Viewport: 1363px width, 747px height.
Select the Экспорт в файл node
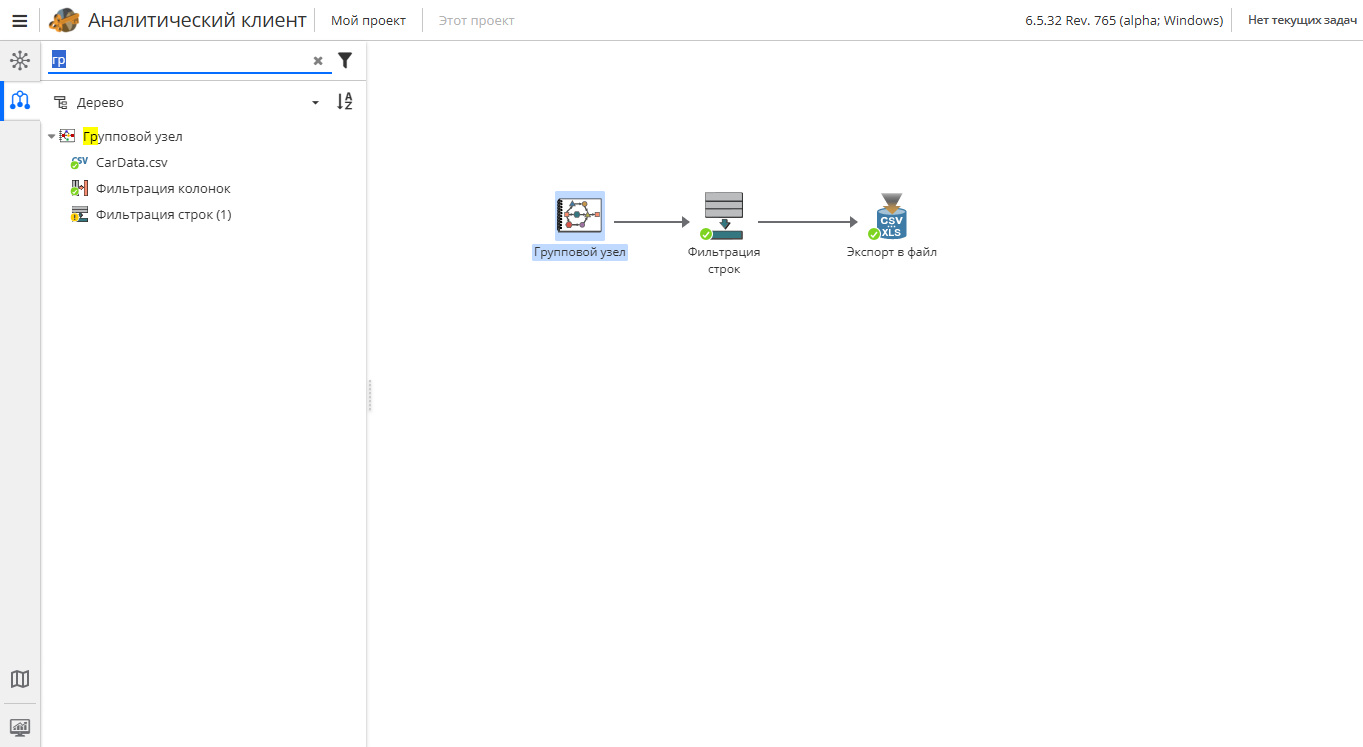pos(890,216)
